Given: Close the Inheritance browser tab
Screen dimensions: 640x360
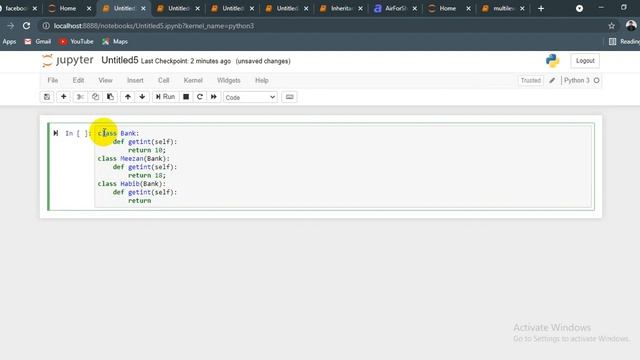Looking at the screenshot, I should (360, 8).
